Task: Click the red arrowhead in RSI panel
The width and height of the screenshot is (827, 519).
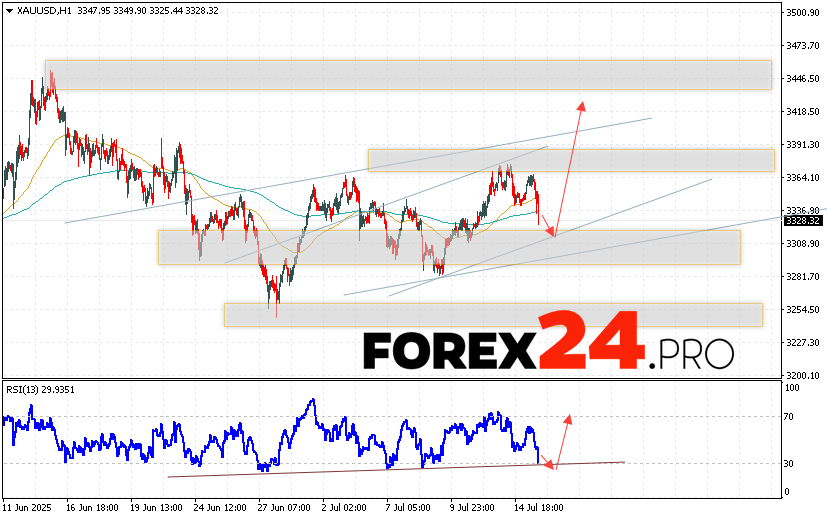Action: [569, 417]
